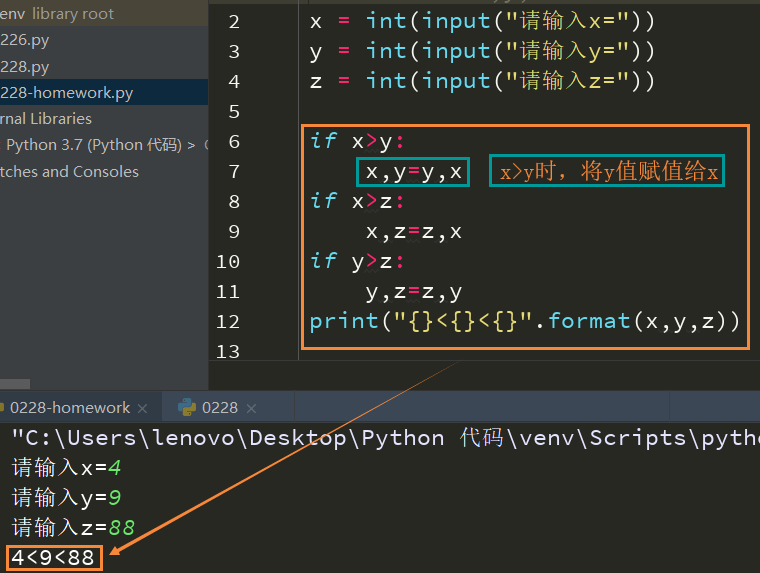This screenshot has width=760, height=573.
Task: Switch to the 0228-homework run tab
Action: [70, 407]
